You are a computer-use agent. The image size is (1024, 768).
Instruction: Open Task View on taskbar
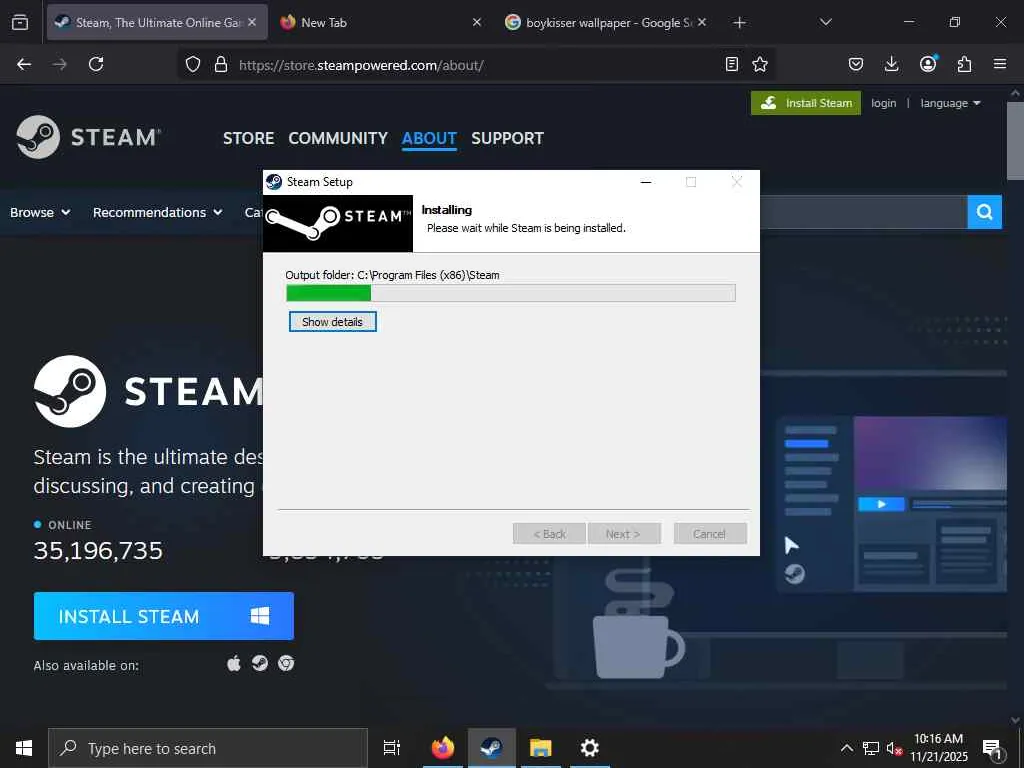pyautogui.click(x=392, y=748)
